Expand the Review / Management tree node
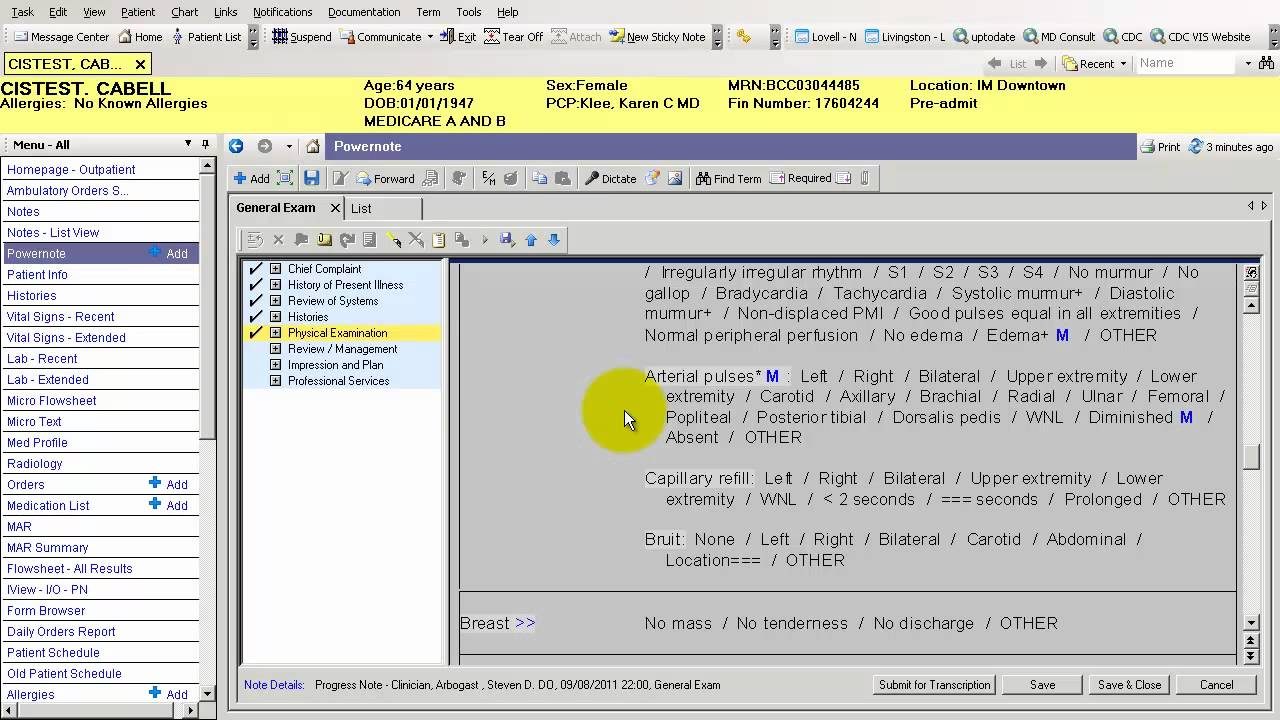Screen dimensions: 1280x720 tap(276, 349)
